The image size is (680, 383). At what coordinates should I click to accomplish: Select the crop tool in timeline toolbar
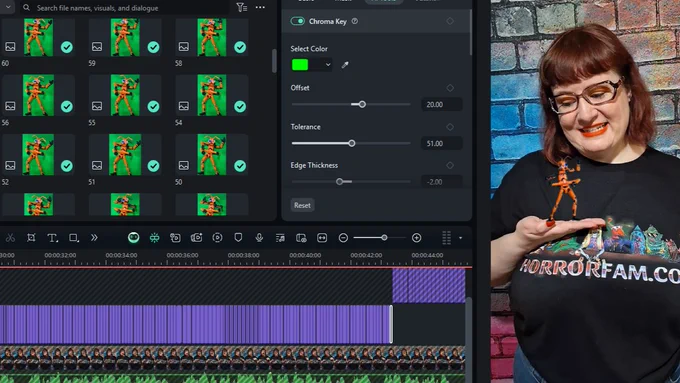tap(31, 238)
